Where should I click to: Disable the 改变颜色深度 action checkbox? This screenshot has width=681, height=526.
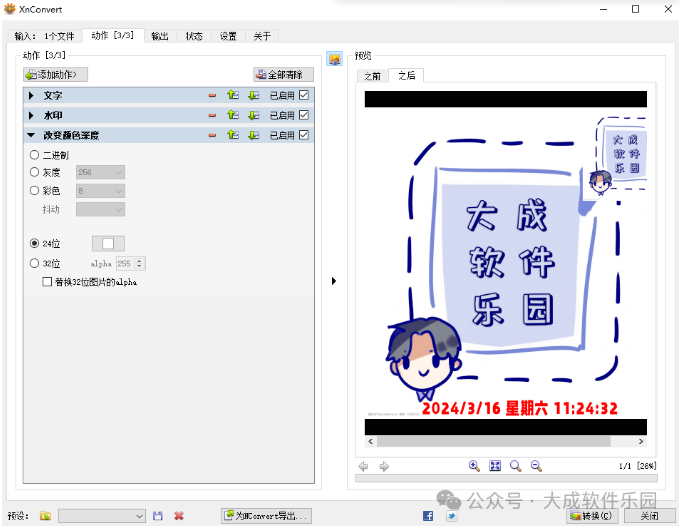[x=304, y=135]
